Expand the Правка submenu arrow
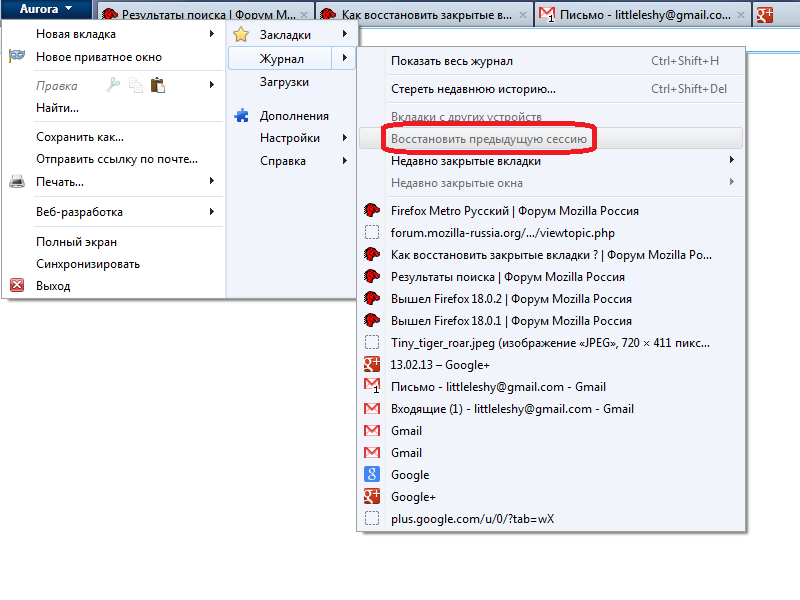The height and width of the screenshot is (600, 800). [212, 85]
